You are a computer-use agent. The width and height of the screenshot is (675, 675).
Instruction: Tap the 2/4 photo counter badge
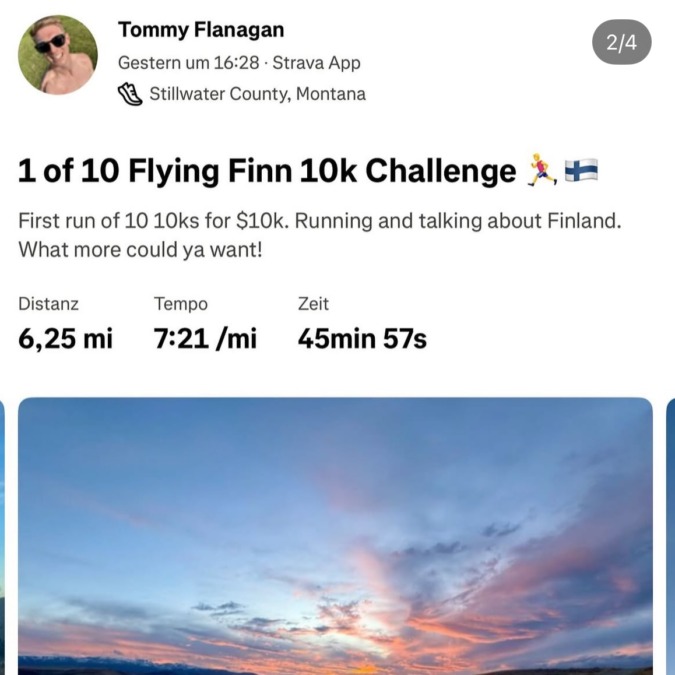click(621, 43)
